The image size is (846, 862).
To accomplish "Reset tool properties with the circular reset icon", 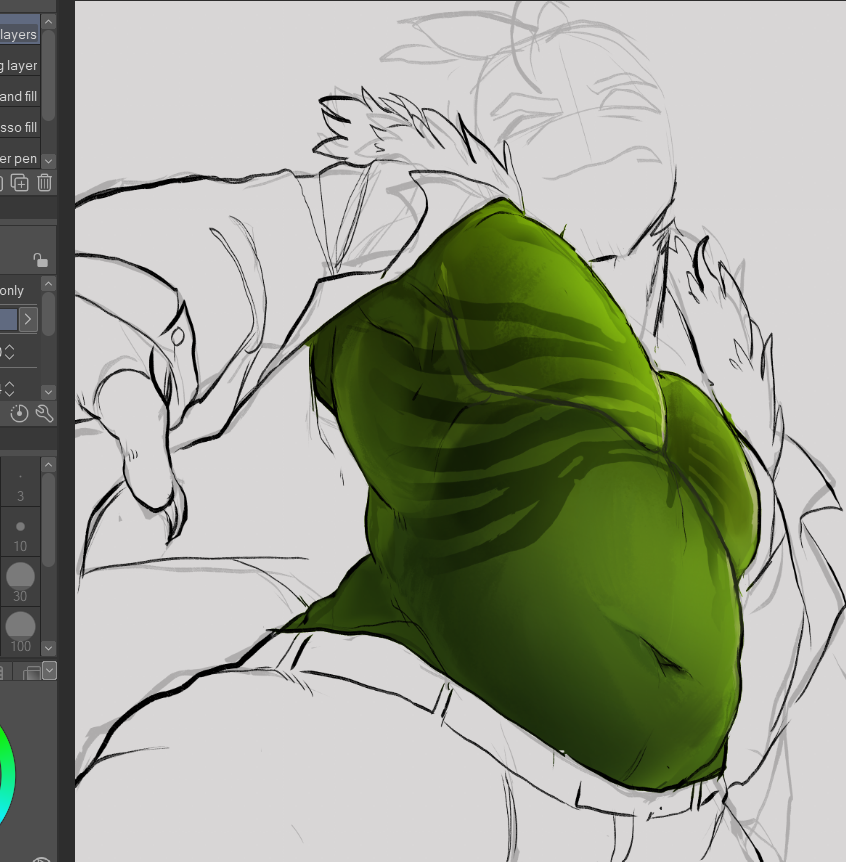I will click(x=19, y=413).
